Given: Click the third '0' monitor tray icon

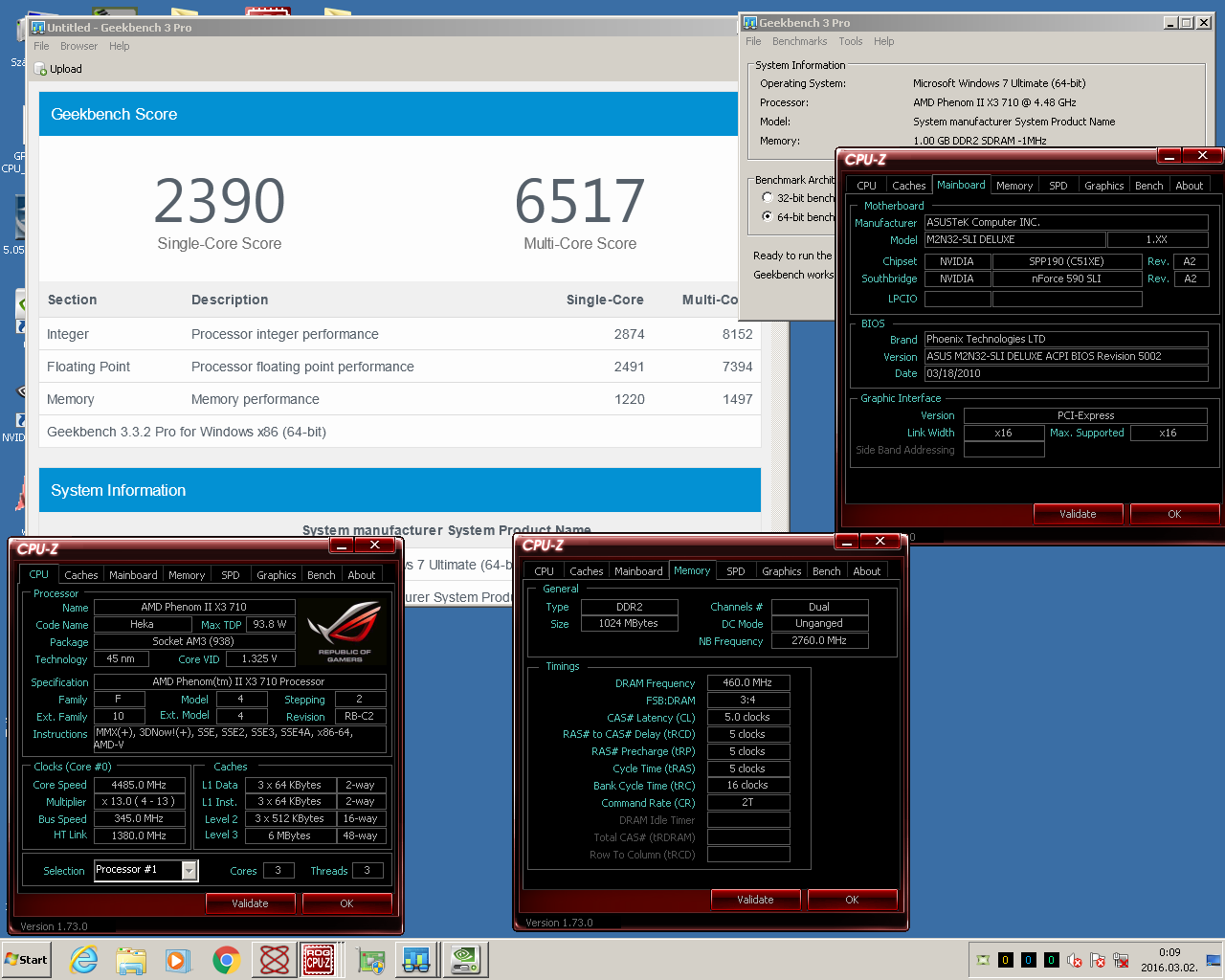Looking at the screenshot, I should [1051, 960].
